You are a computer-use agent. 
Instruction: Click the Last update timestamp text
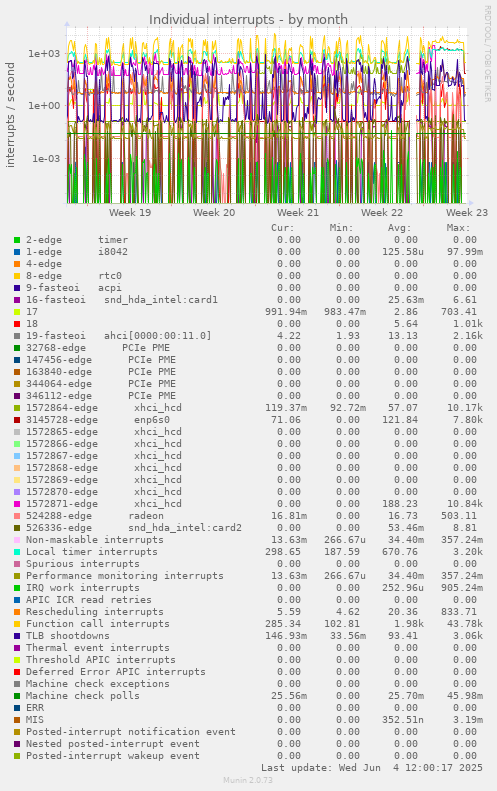tap(372, 768)
